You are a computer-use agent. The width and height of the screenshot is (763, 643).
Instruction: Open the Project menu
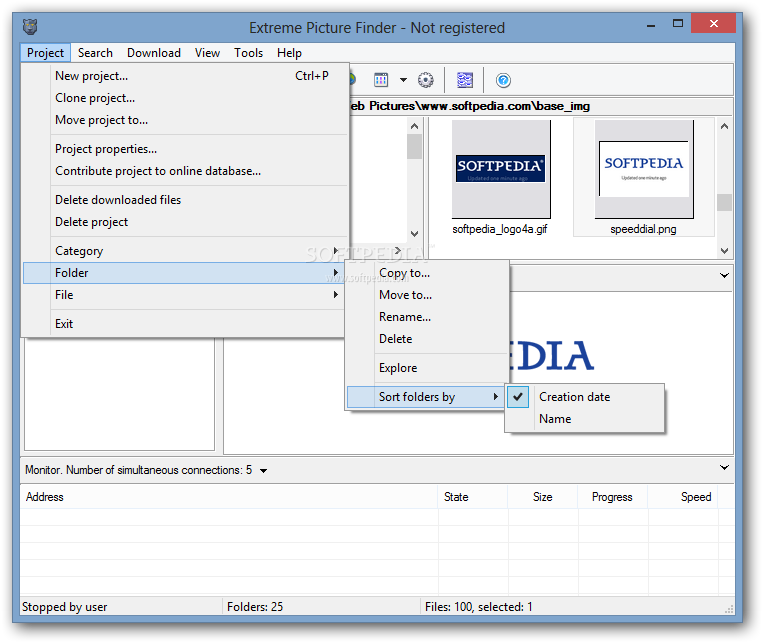(45, 53)
